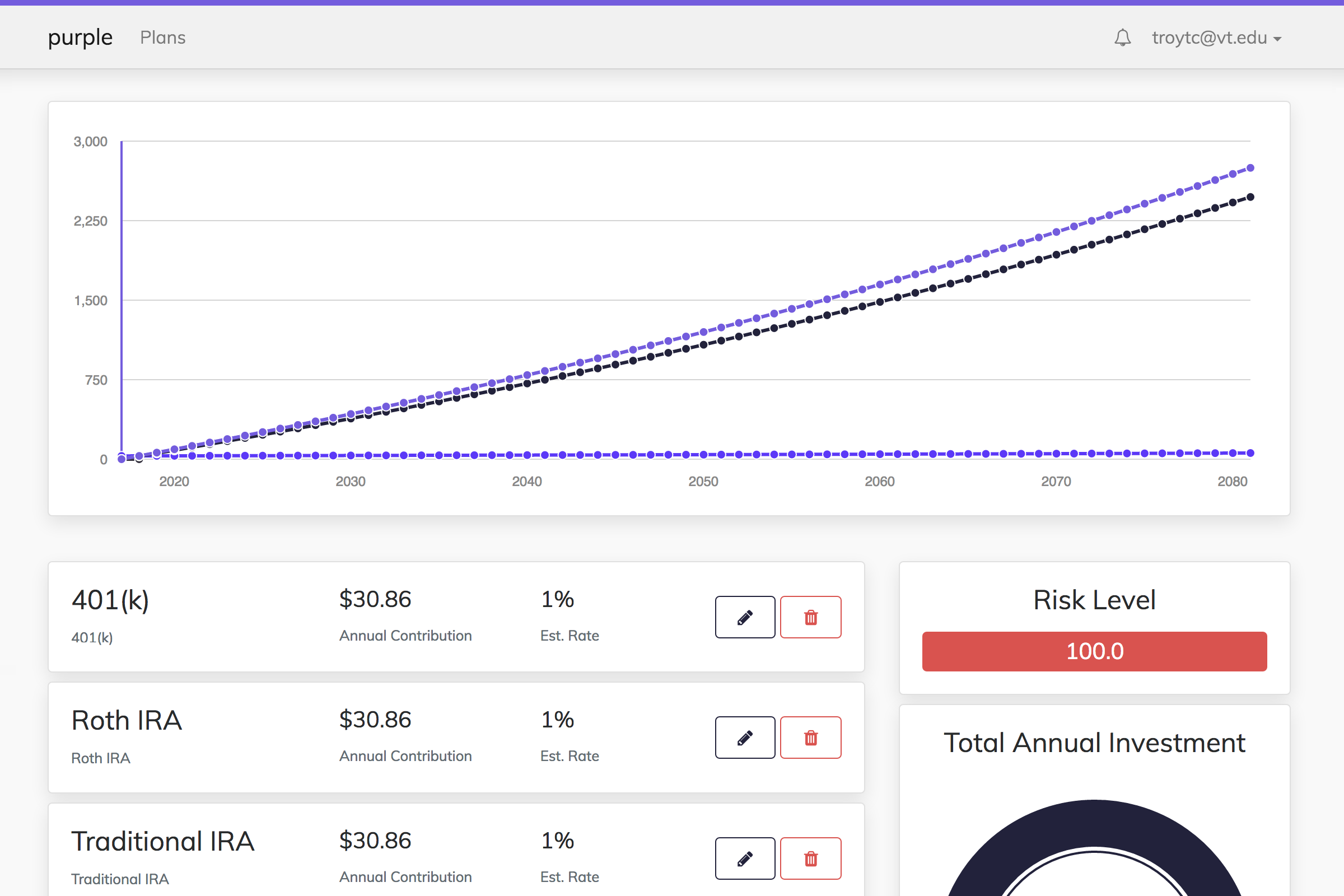Click the red 100.0 risk level bar

(1094, 651)
